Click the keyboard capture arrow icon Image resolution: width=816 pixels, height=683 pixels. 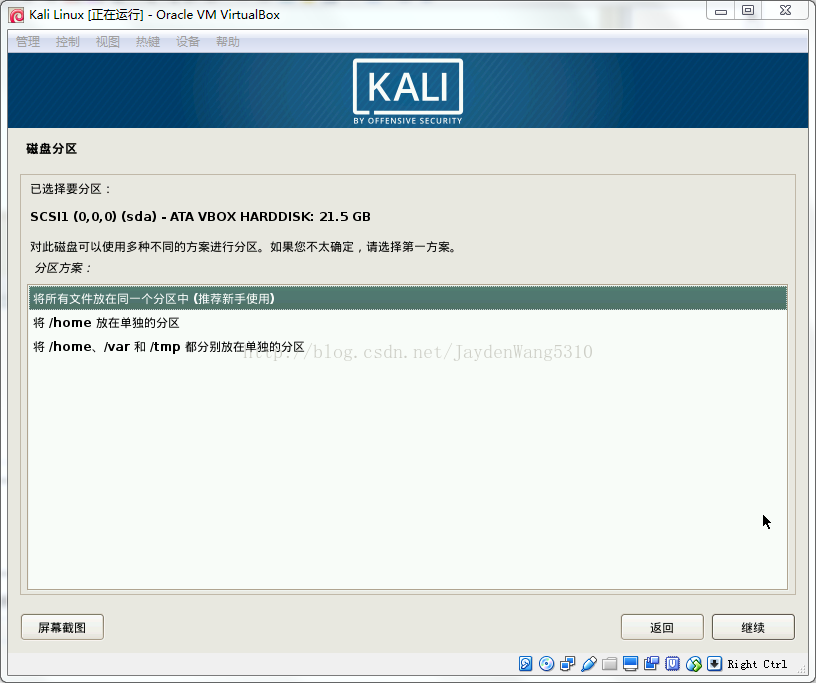[715, 664]
